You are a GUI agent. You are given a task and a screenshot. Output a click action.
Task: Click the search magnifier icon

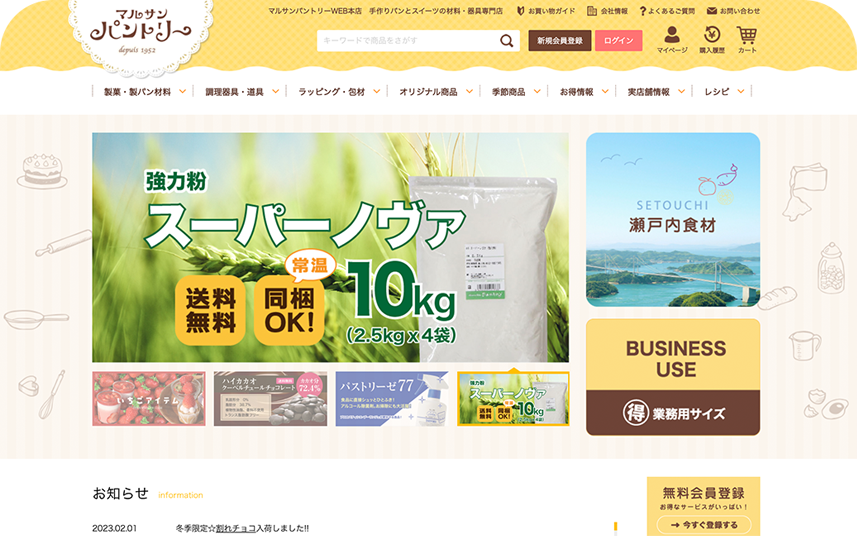coord(506,40)
